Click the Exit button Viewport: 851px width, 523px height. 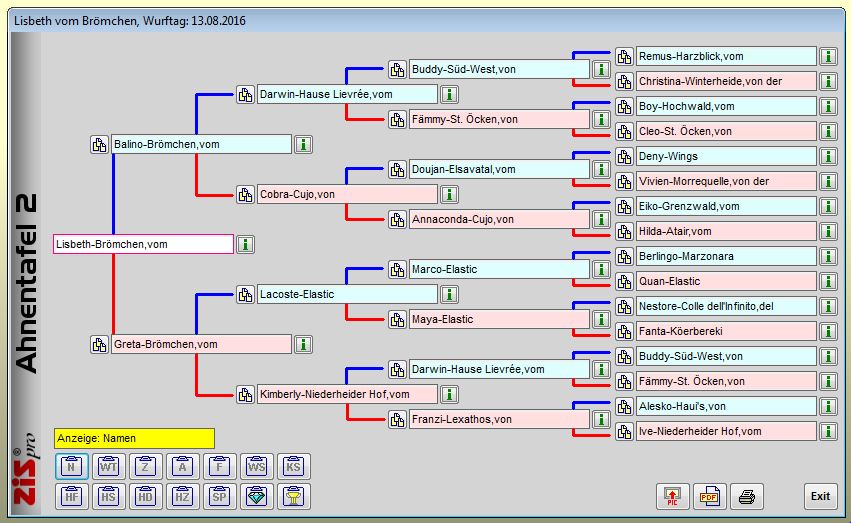click(x=820, y=496)
